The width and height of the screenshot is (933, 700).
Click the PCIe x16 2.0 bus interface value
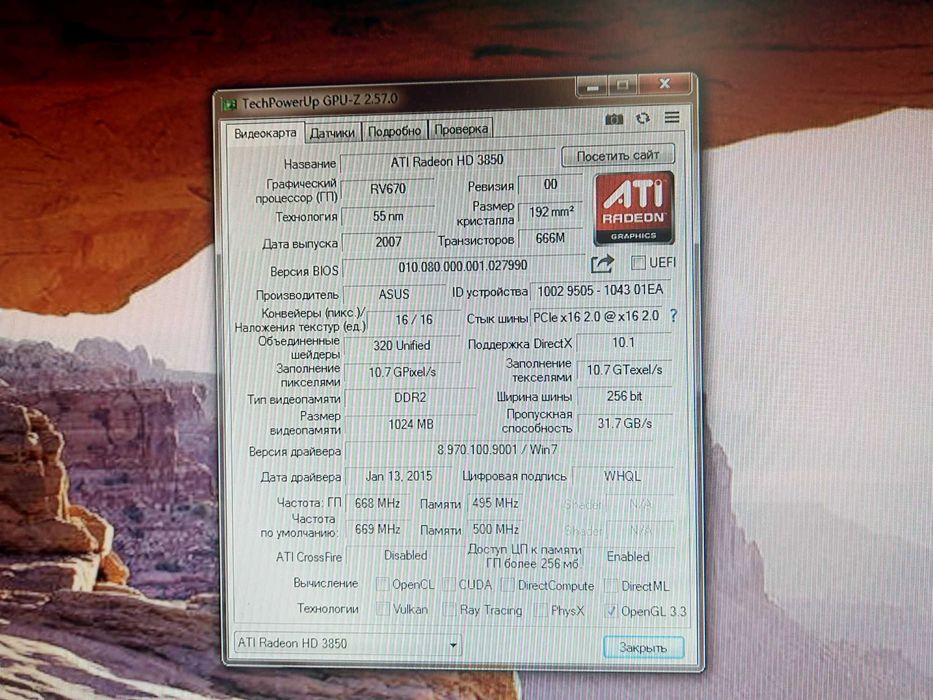pos(596,317)
